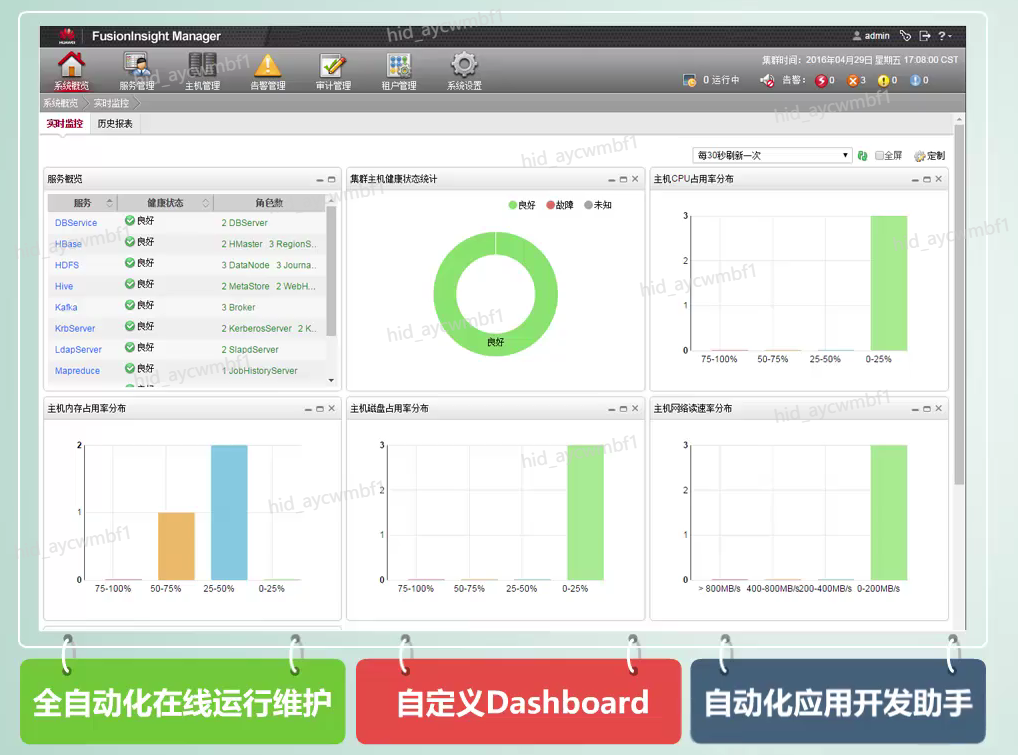Click the blue 25-50% memory bar
The height and width of the screenshot is (755, 1018).
point(229,512)
